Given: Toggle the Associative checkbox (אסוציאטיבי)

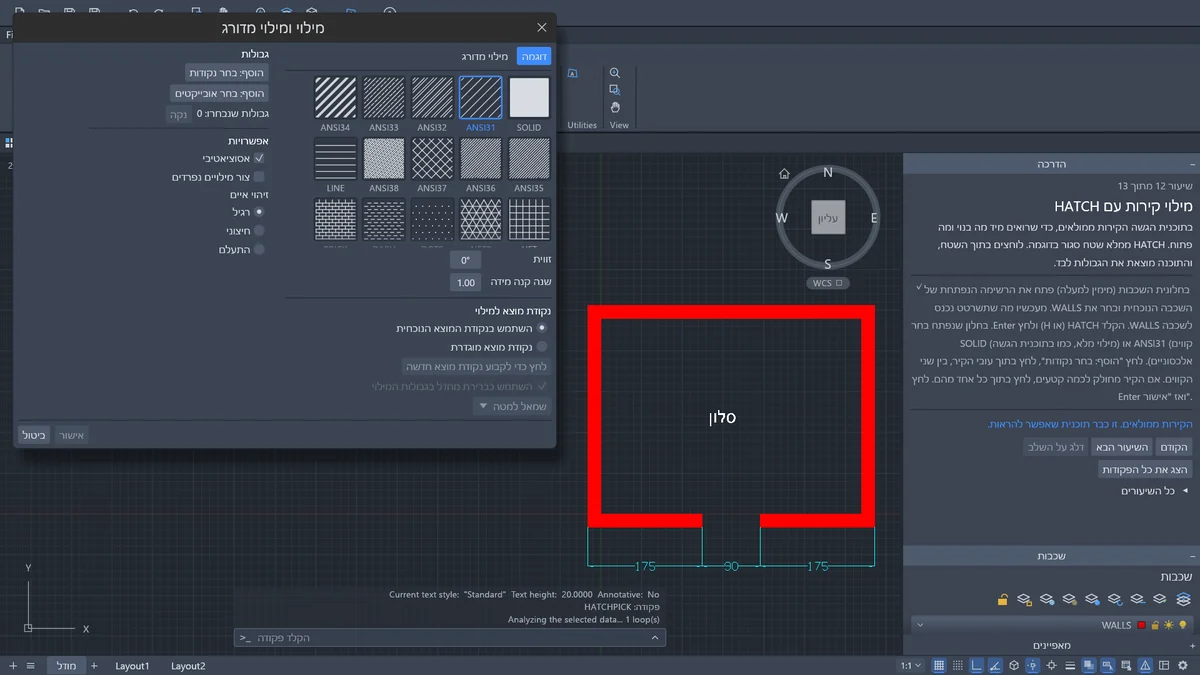Looking at the screenshot, I should (259, 158).
